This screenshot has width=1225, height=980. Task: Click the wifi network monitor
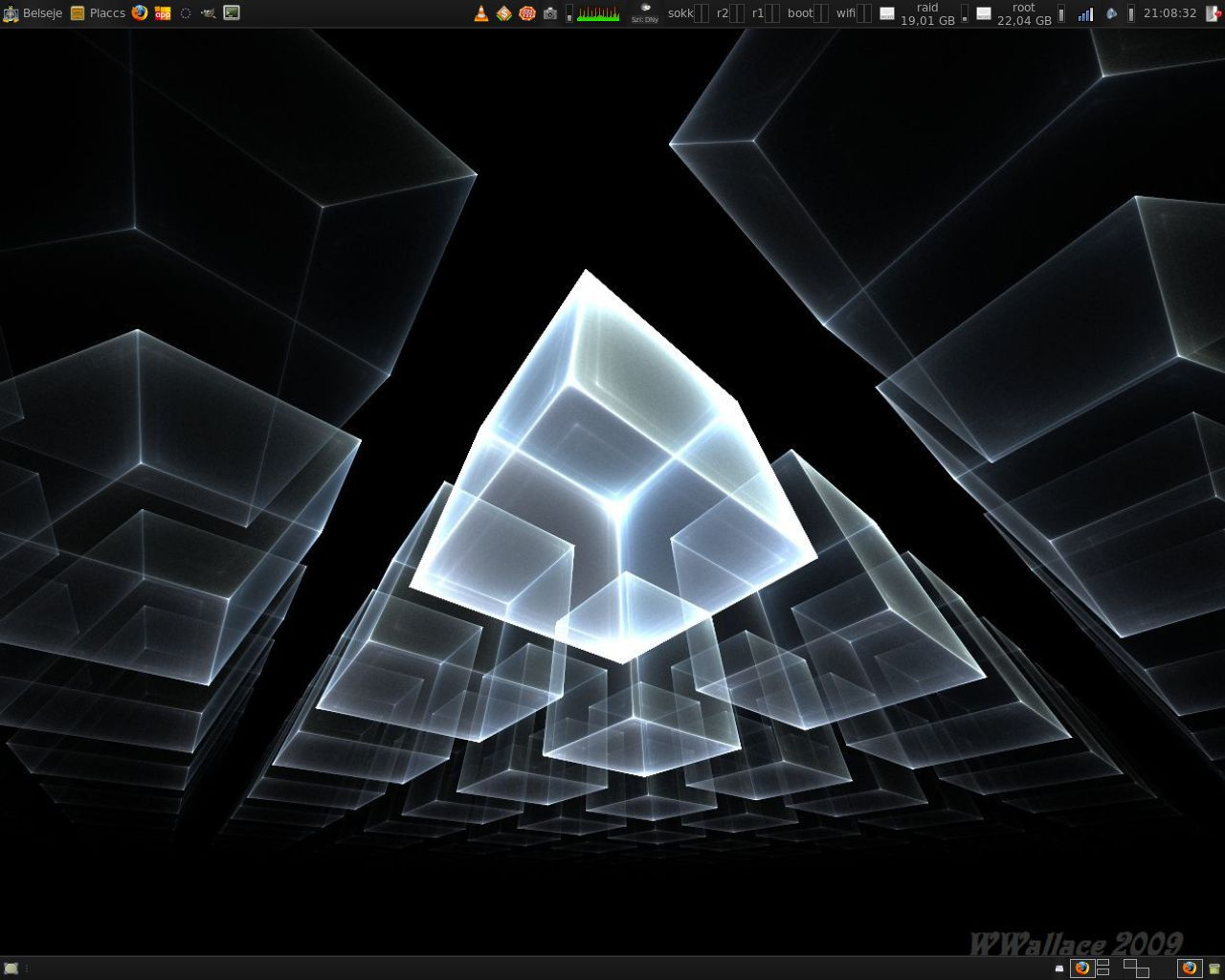pos(854,13)
